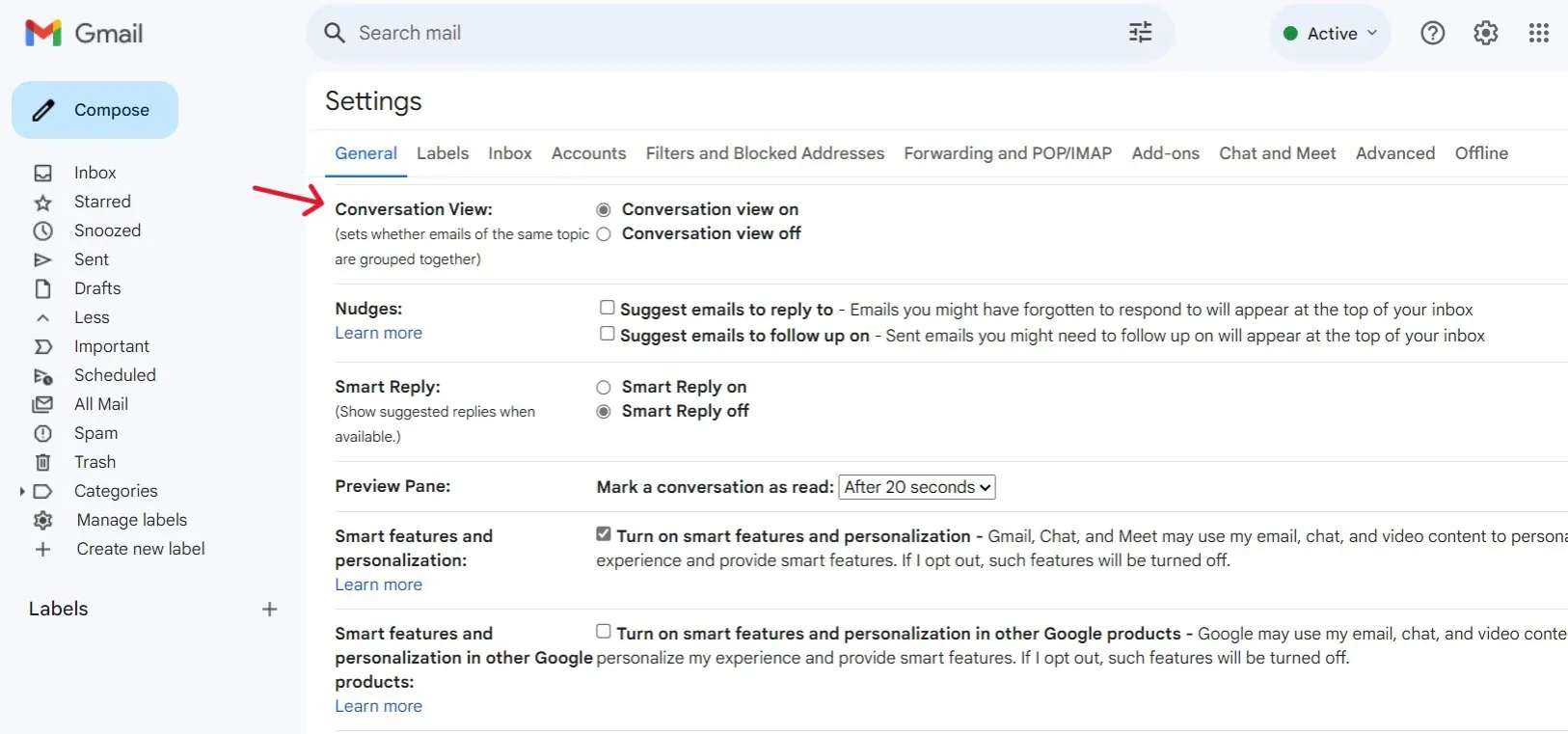This screenshot has width=1568, height=734.
Task: Open the Trash folder label
Action: (95, 462)
